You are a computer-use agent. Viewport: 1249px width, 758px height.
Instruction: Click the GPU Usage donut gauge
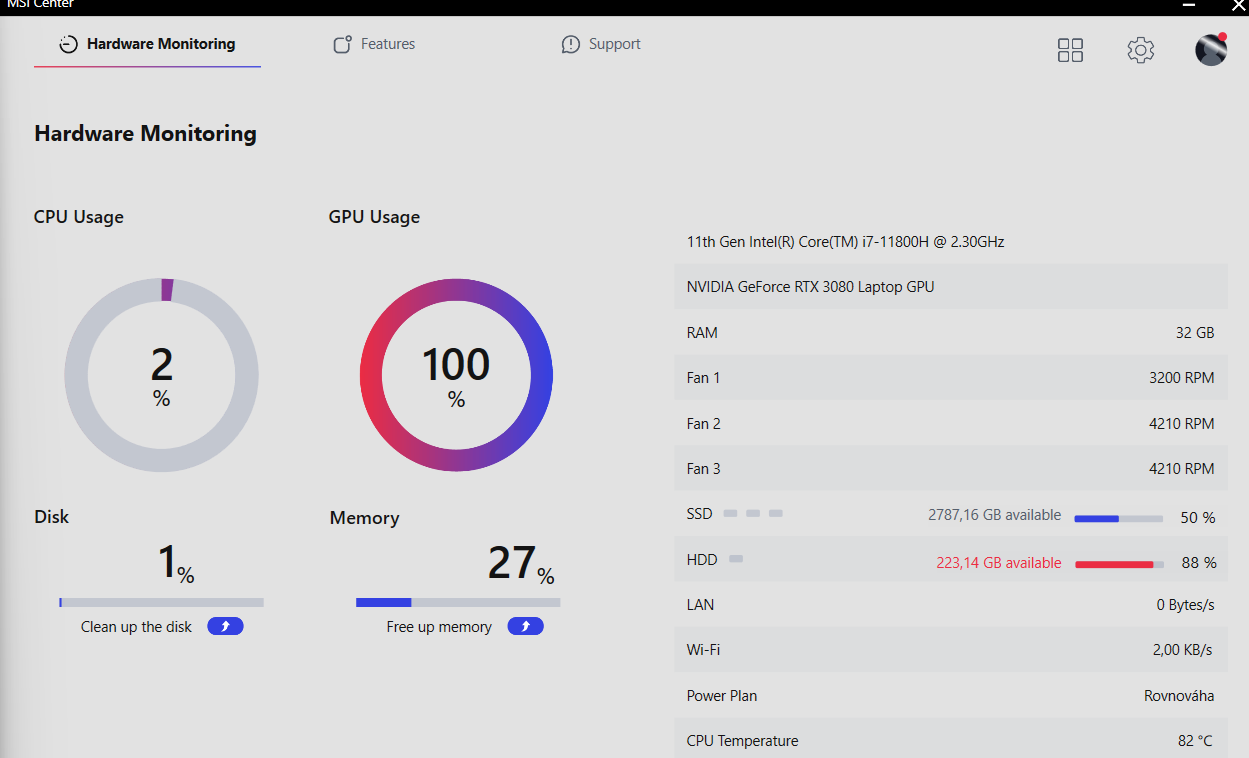pos(456,375)
